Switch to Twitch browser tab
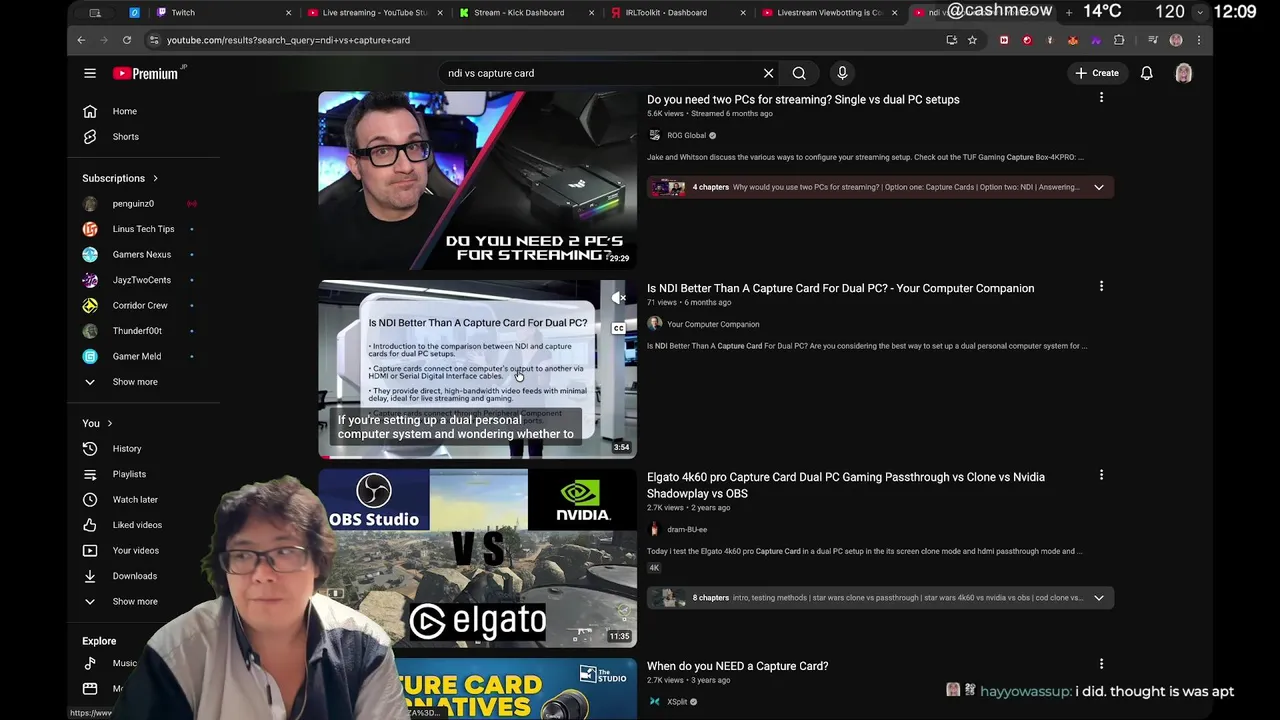 (x=222, y=12)
